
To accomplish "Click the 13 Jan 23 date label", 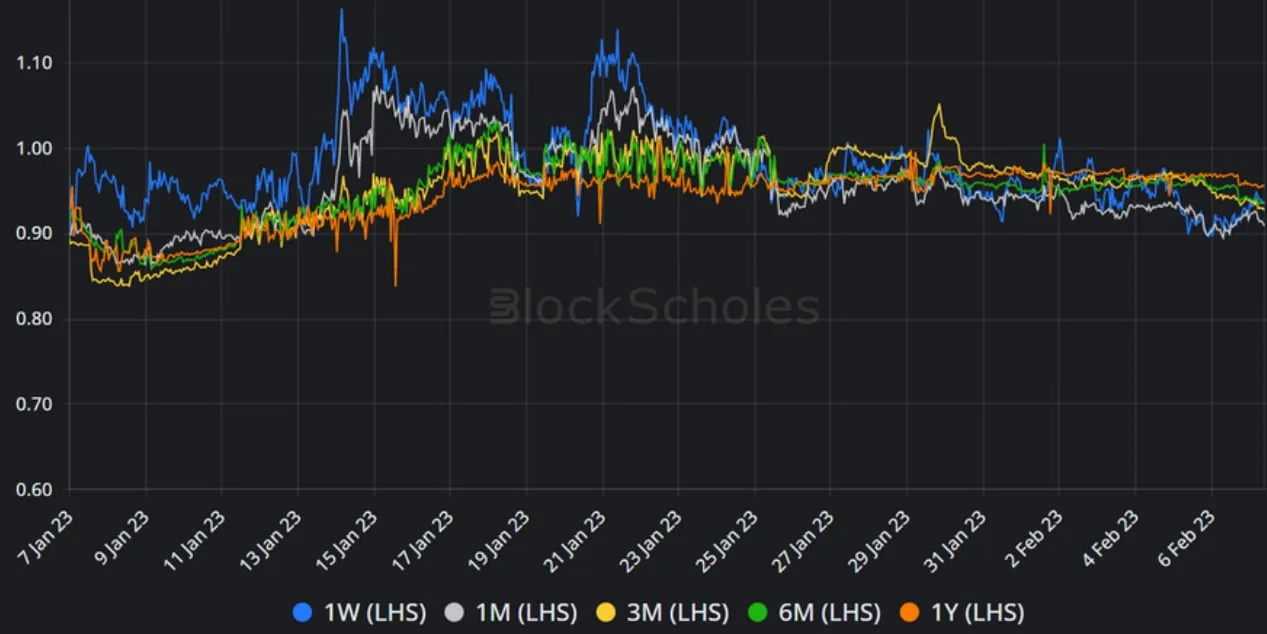I will point(272,542).
